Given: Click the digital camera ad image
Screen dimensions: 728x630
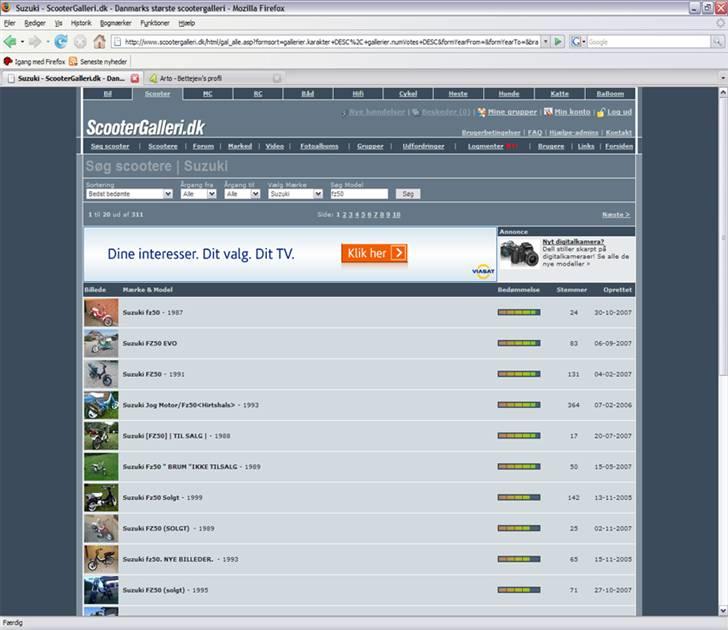Looking at the screenshot, I should 519,254.
